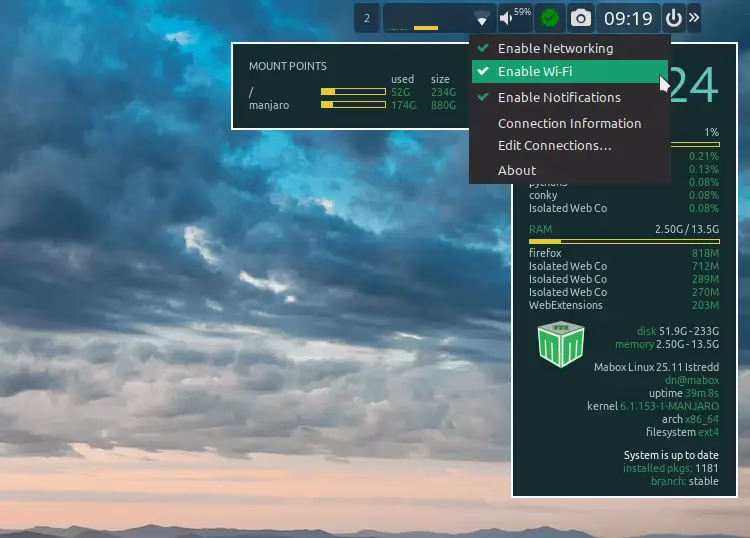This screenshot has height=538, width=750.
Task: Select Edit Connections...
Action: 554,146
